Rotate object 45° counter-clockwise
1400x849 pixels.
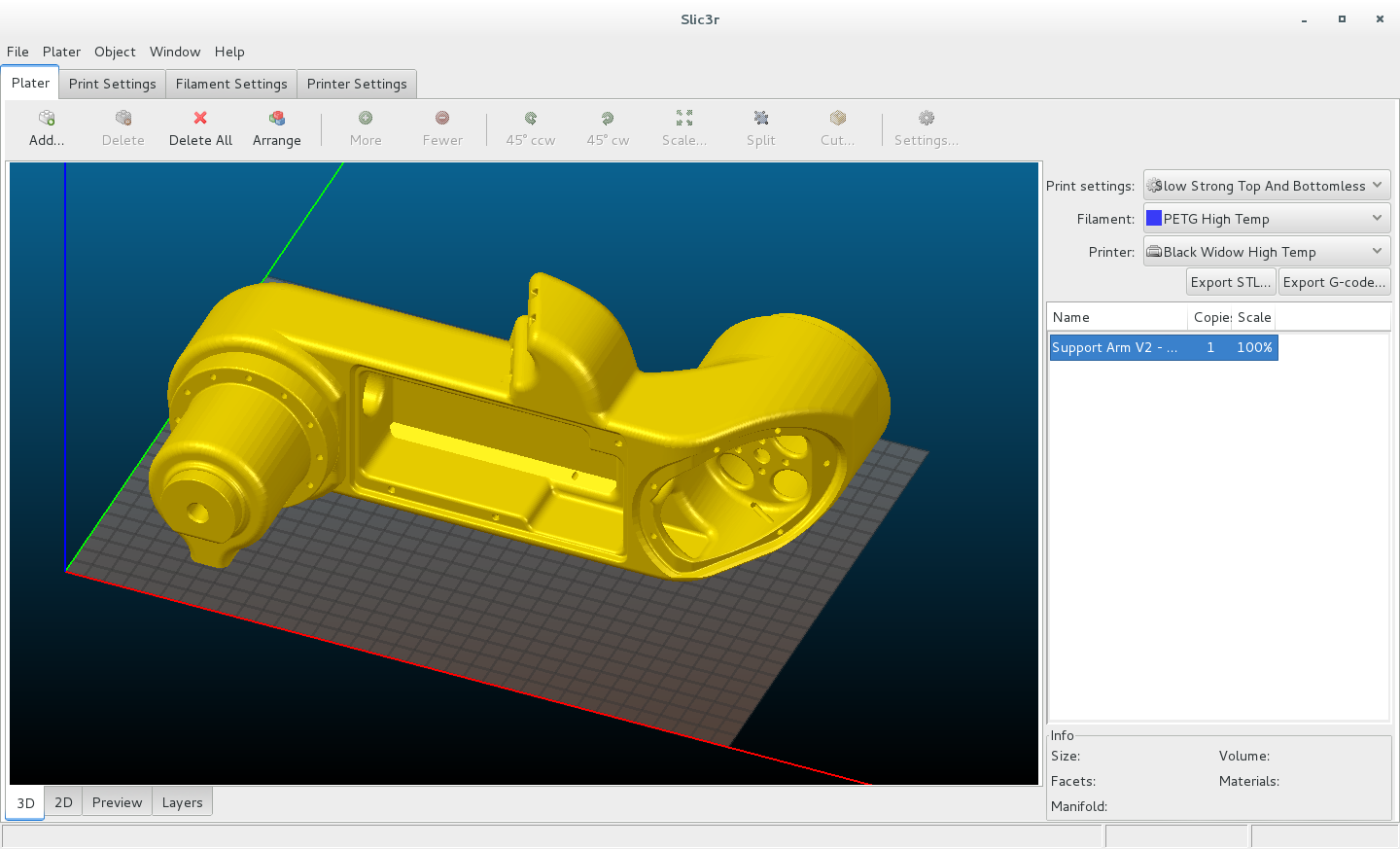point(531,119)
